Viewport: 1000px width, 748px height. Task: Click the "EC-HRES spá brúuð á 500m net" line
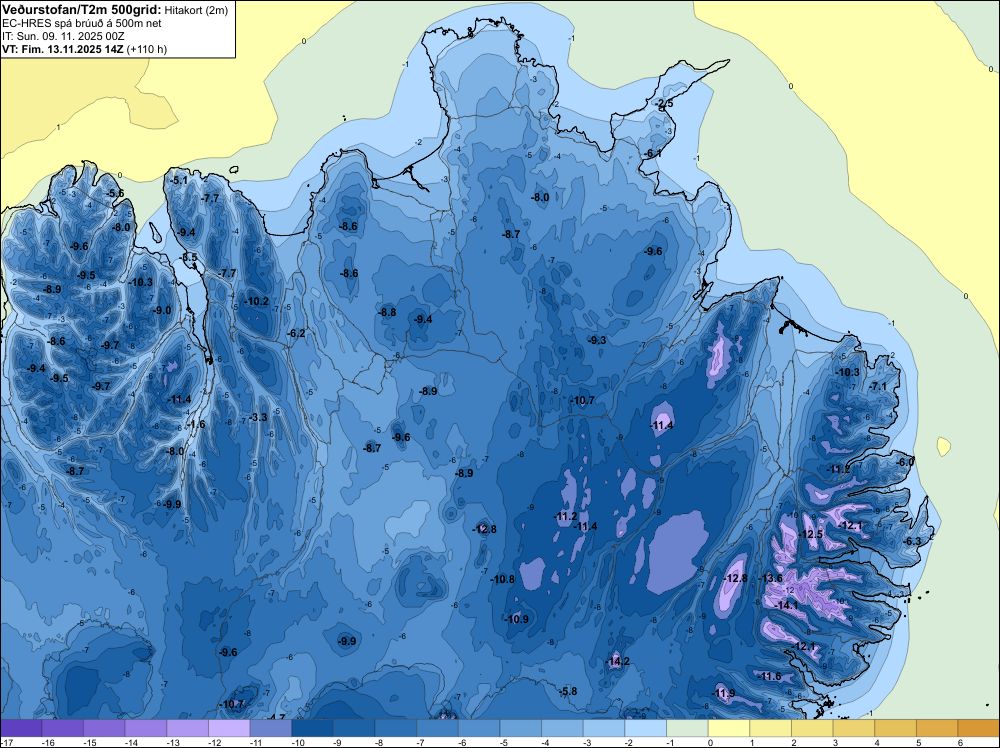[82, 24]
